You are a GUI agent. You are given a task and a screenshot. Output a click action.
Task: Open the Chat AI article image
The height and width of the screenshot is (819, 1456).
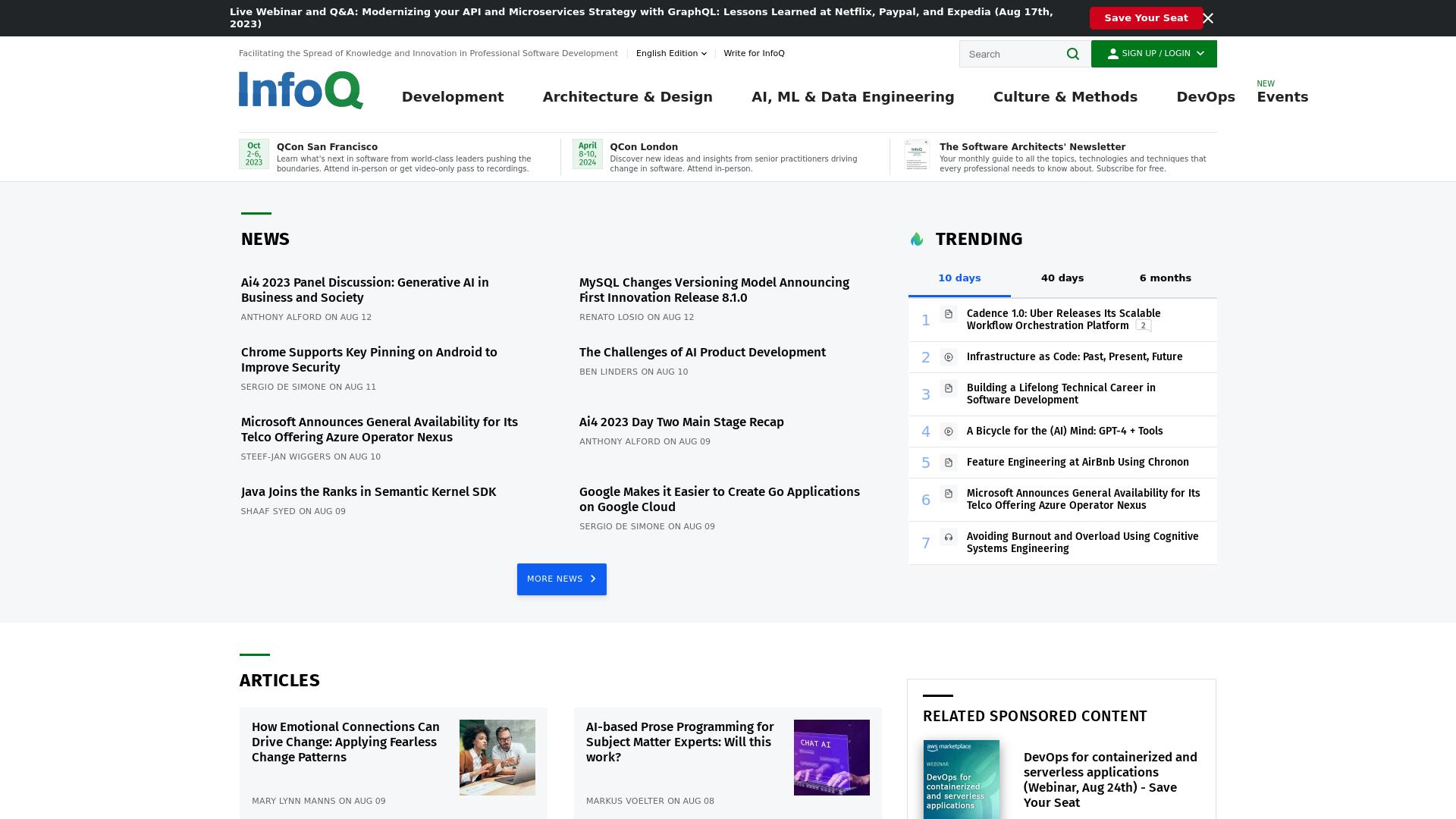click(x=832, y=758)
